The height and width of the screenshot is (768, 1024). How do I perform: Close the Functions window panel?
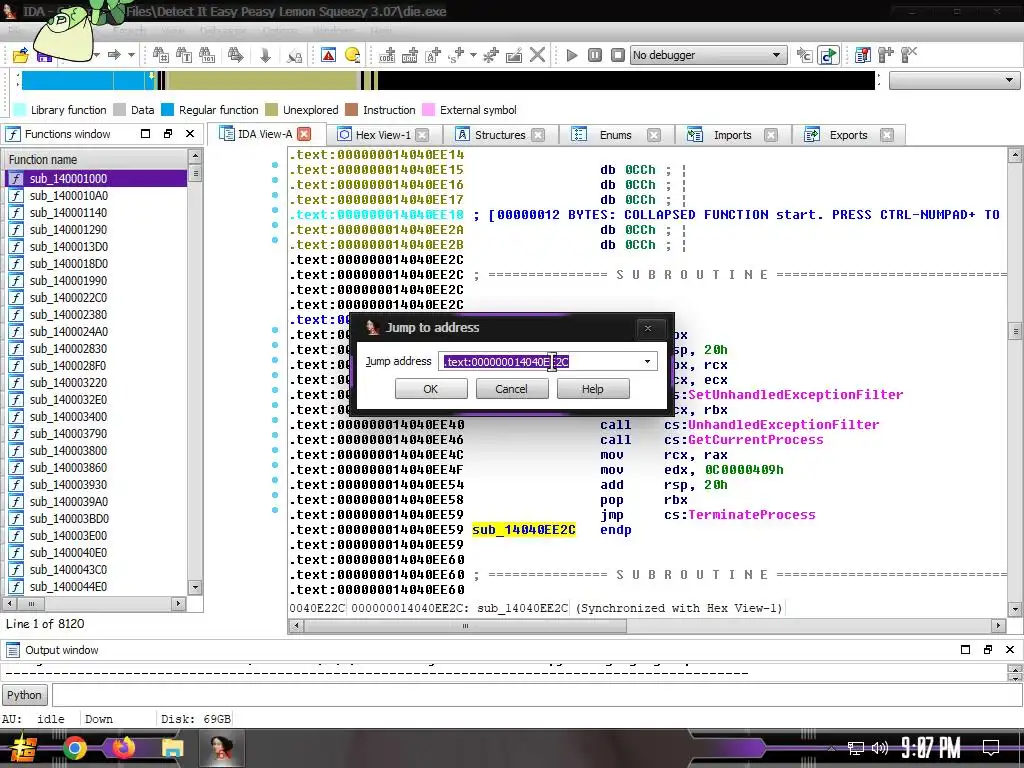190,134
